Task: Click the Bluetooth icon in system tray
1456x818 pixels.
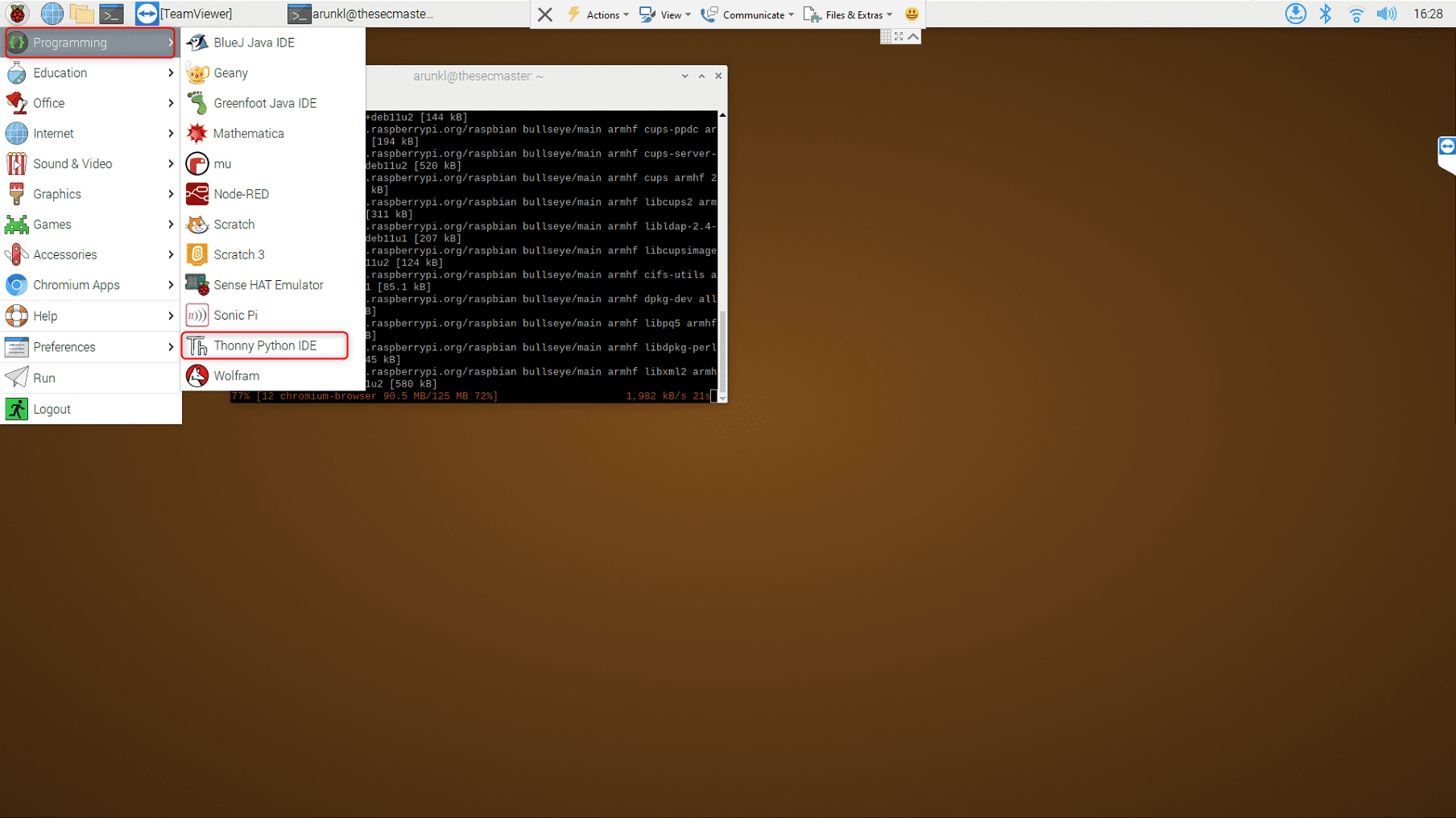Action: [1326, 14]
